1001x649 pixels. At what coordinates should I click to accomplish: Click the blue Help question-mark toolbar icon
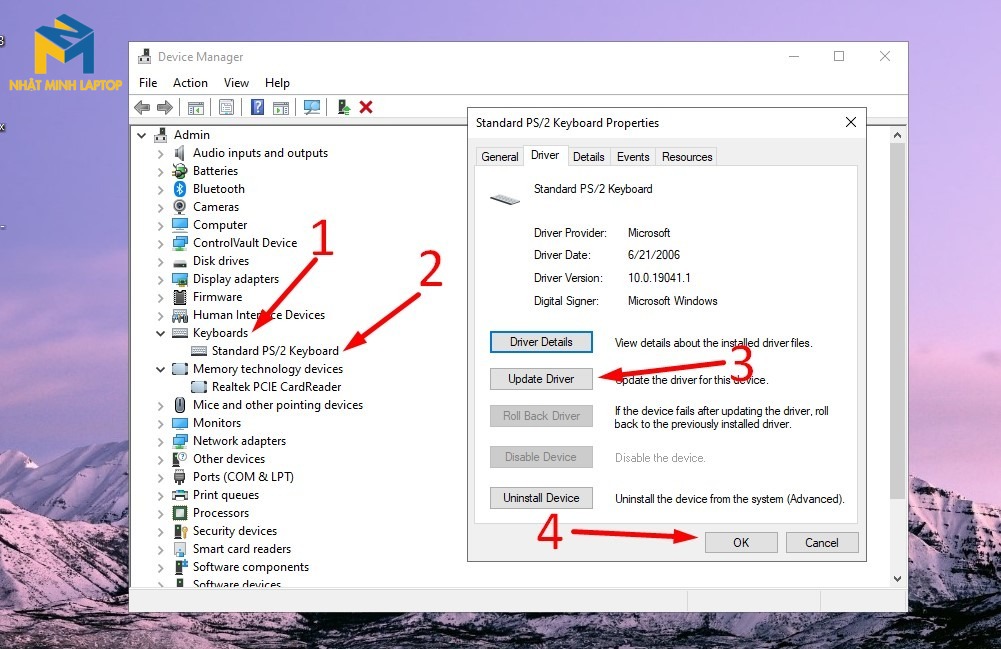(257, 107)
